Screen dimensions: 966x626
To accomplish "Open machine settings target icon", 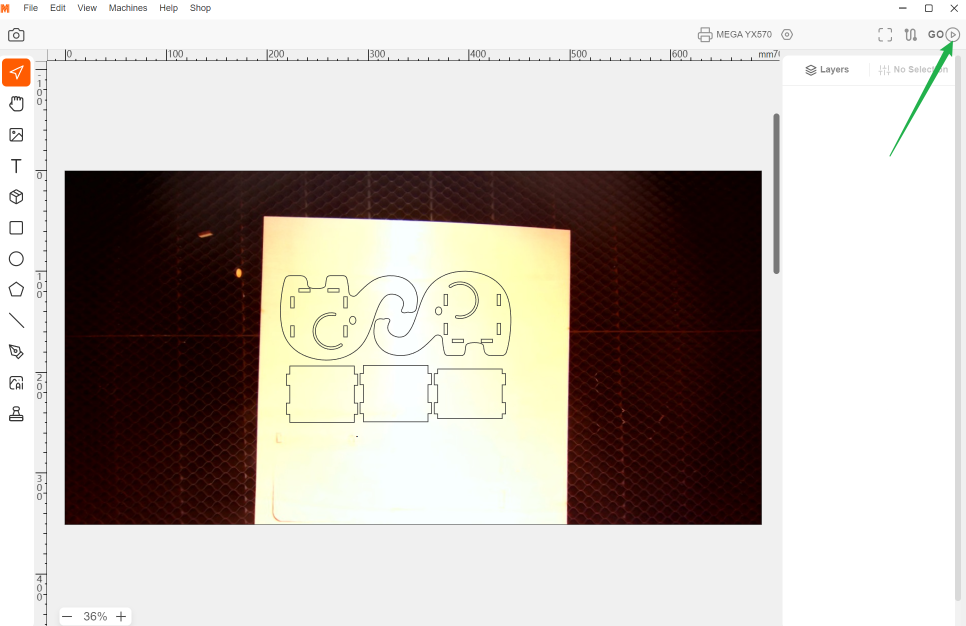I will pyautogui.click(x=787, y=35).
